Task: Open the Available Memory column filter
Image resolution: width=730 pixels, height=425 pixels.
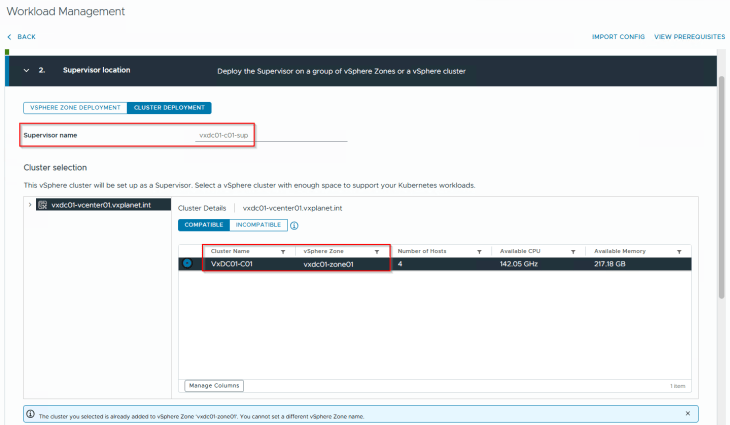Action: (x=679, y=251)
